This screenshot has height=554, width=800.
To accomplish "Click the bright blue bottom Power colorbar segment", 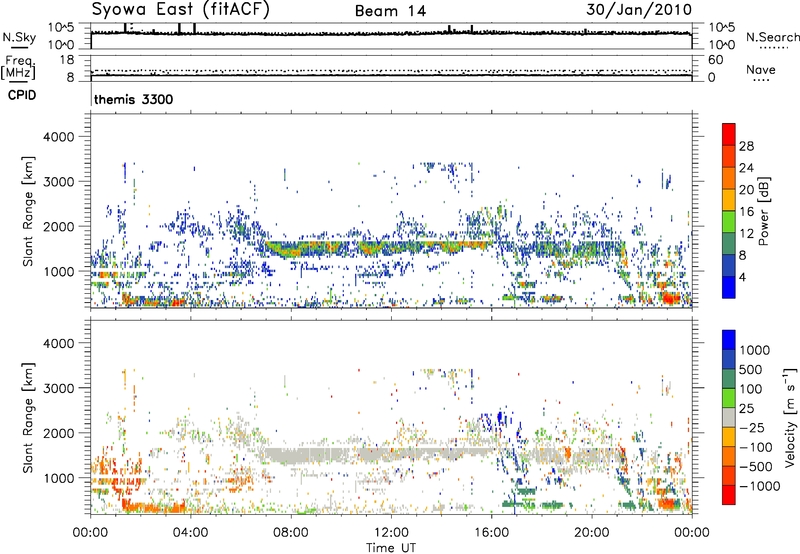I will pos(729,287).
